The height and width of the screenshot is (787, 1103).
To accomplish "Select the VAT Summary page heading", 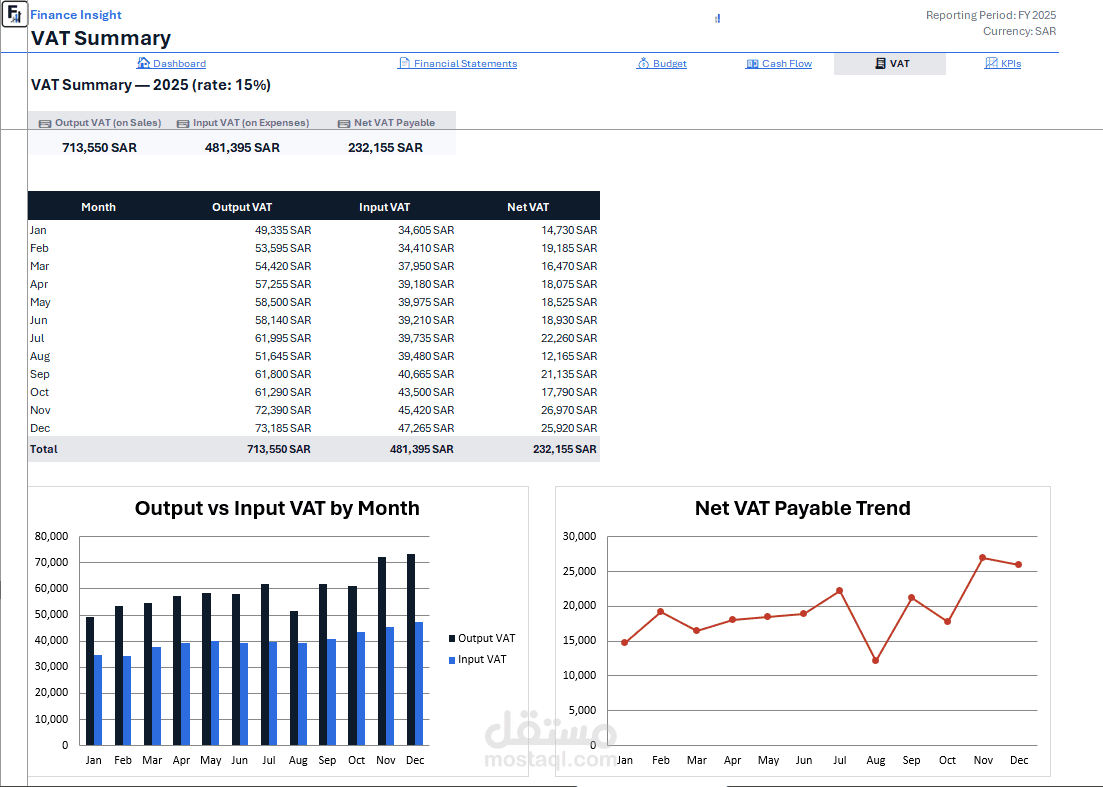I will click(101, 38).
